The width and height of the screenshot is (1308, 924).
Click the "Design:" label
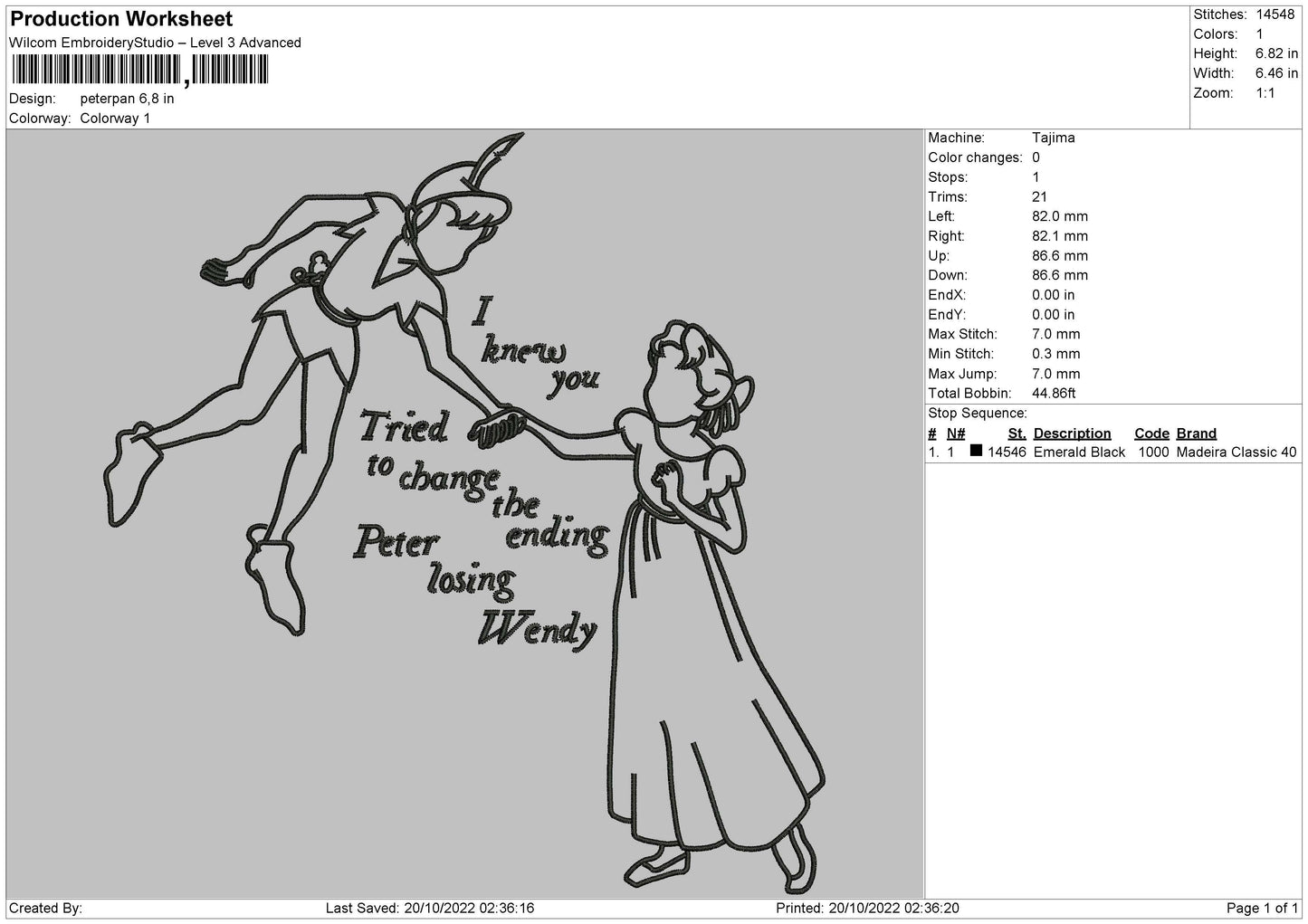click(32, 99)
